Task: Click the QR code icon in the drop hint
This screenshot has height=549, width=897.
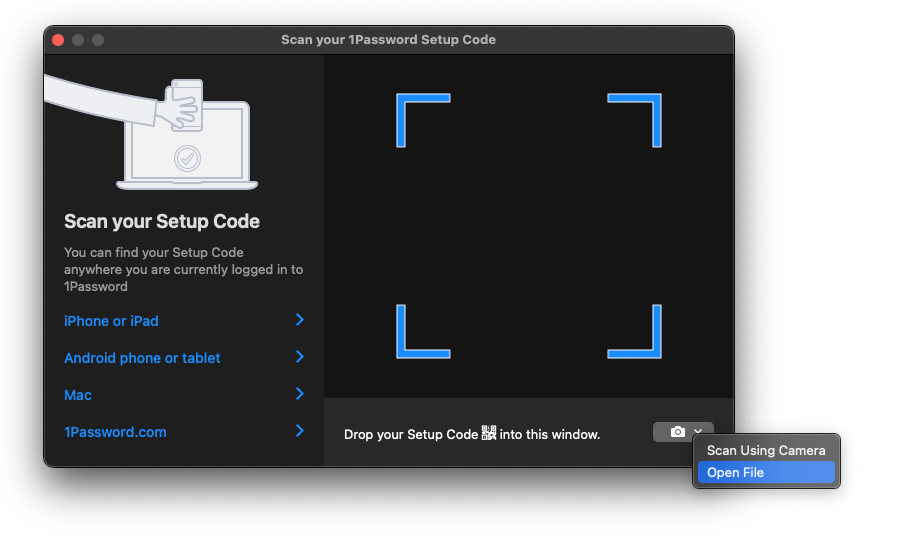Action: click(x=489, y=433)
